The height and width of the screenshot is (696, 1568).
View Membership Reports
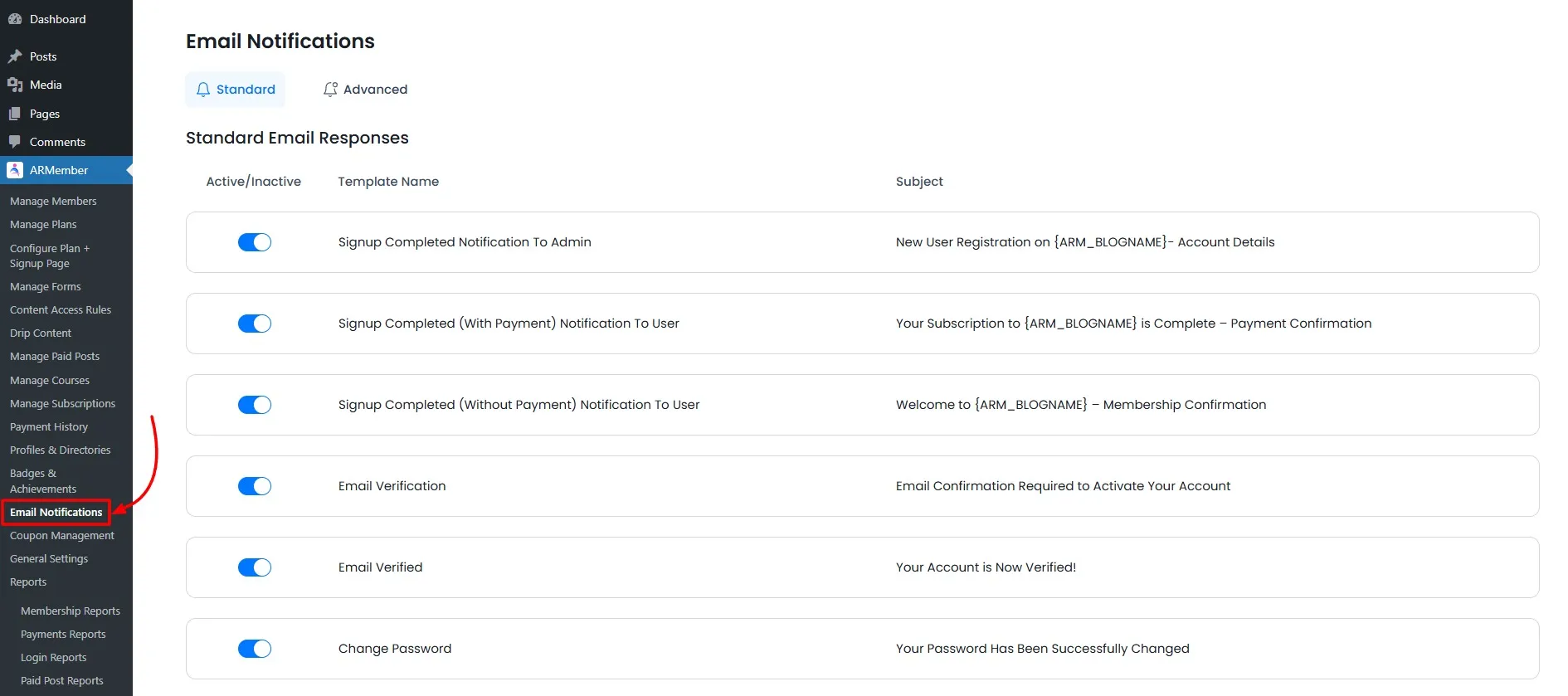(71, 611)
